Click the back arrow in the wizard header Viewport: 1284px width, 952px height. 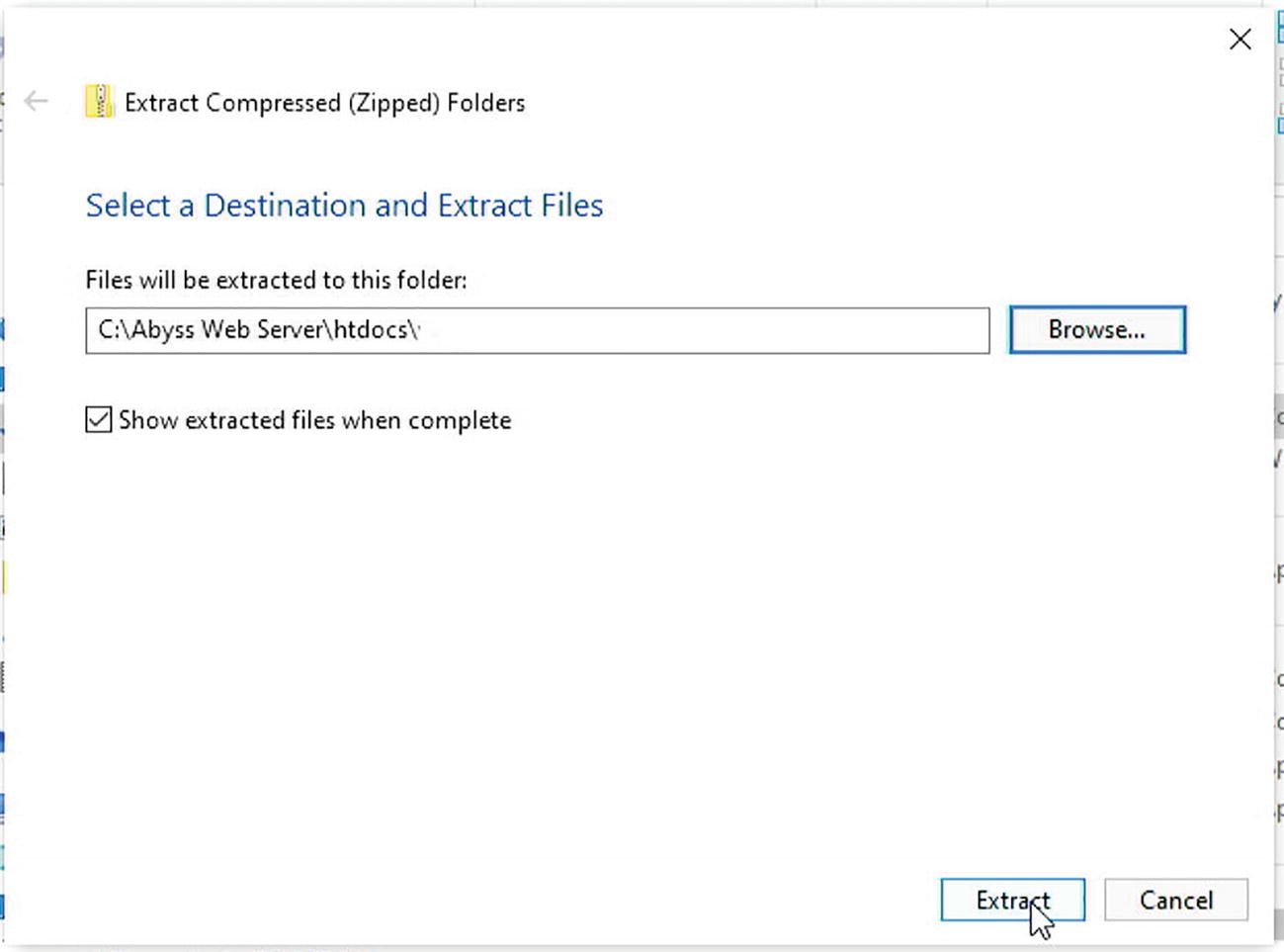click(37, 101)
